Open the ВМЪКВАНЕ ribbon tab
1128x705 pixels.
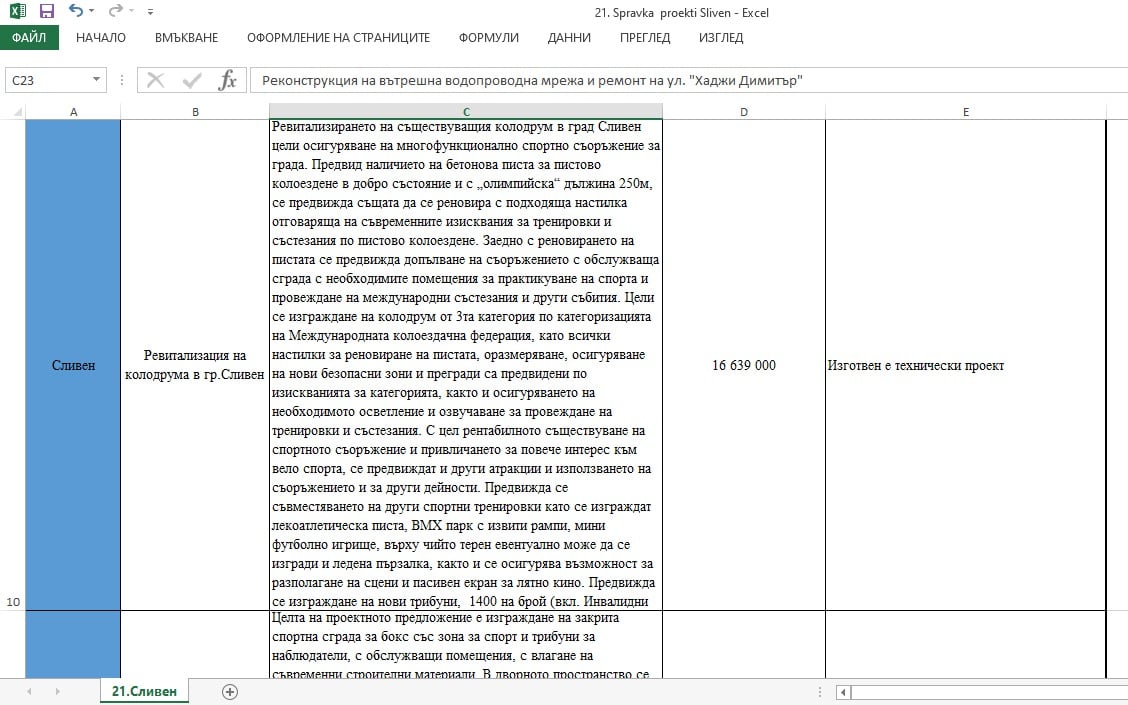[x=186, y=38]
